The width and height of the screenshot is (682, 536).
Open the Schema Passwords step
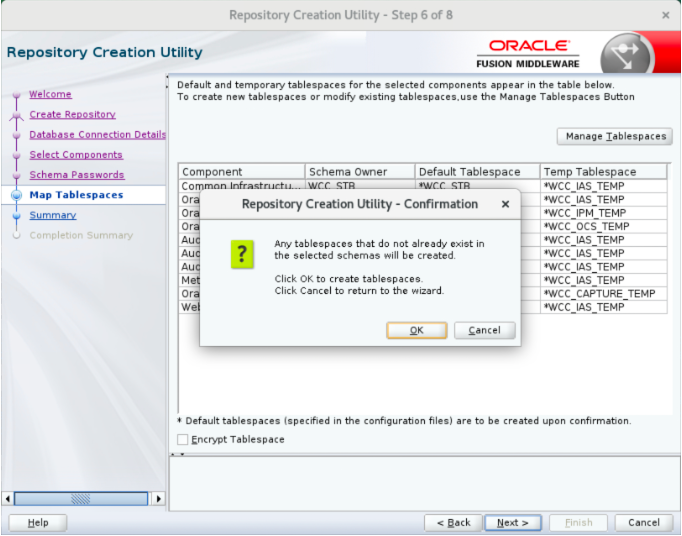coord(77,174)
